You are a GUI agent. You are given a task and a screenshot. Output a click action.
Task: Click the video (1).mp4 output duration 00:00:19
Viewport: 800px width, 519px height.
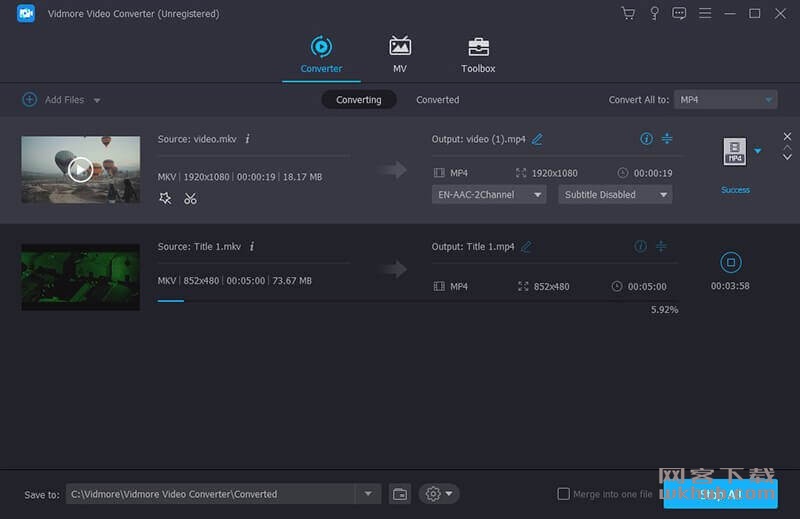[x=653, y=174]
